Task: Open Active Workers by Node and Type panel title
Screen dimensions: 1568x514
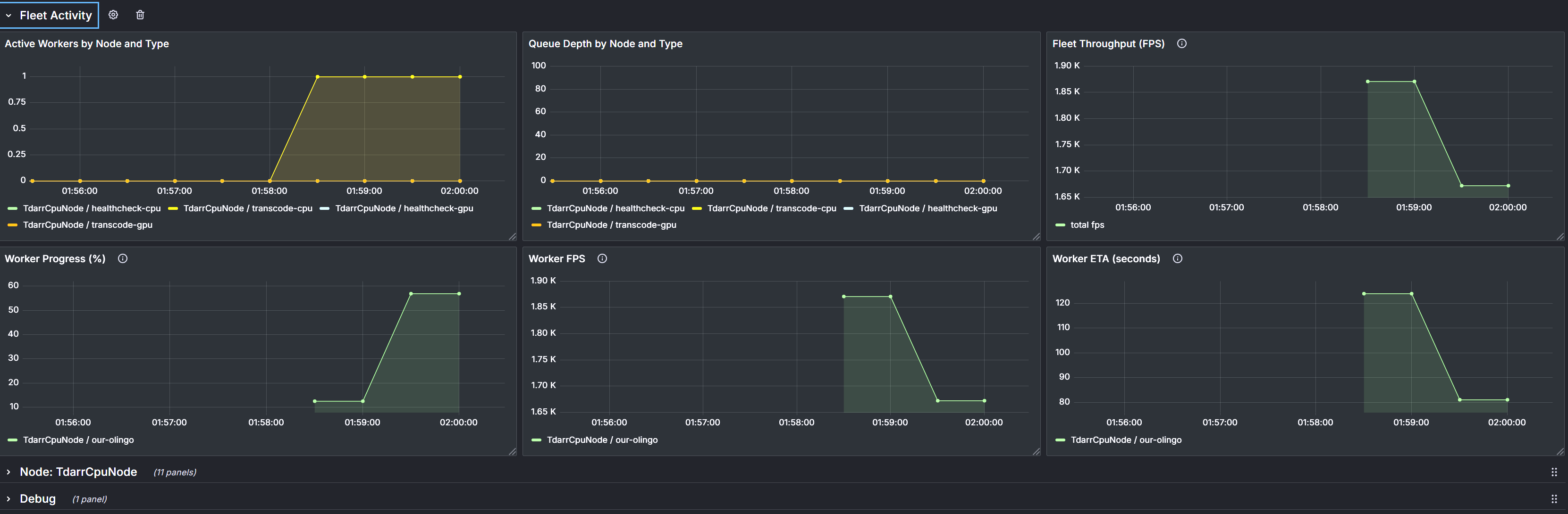Action: pos(87,44)
